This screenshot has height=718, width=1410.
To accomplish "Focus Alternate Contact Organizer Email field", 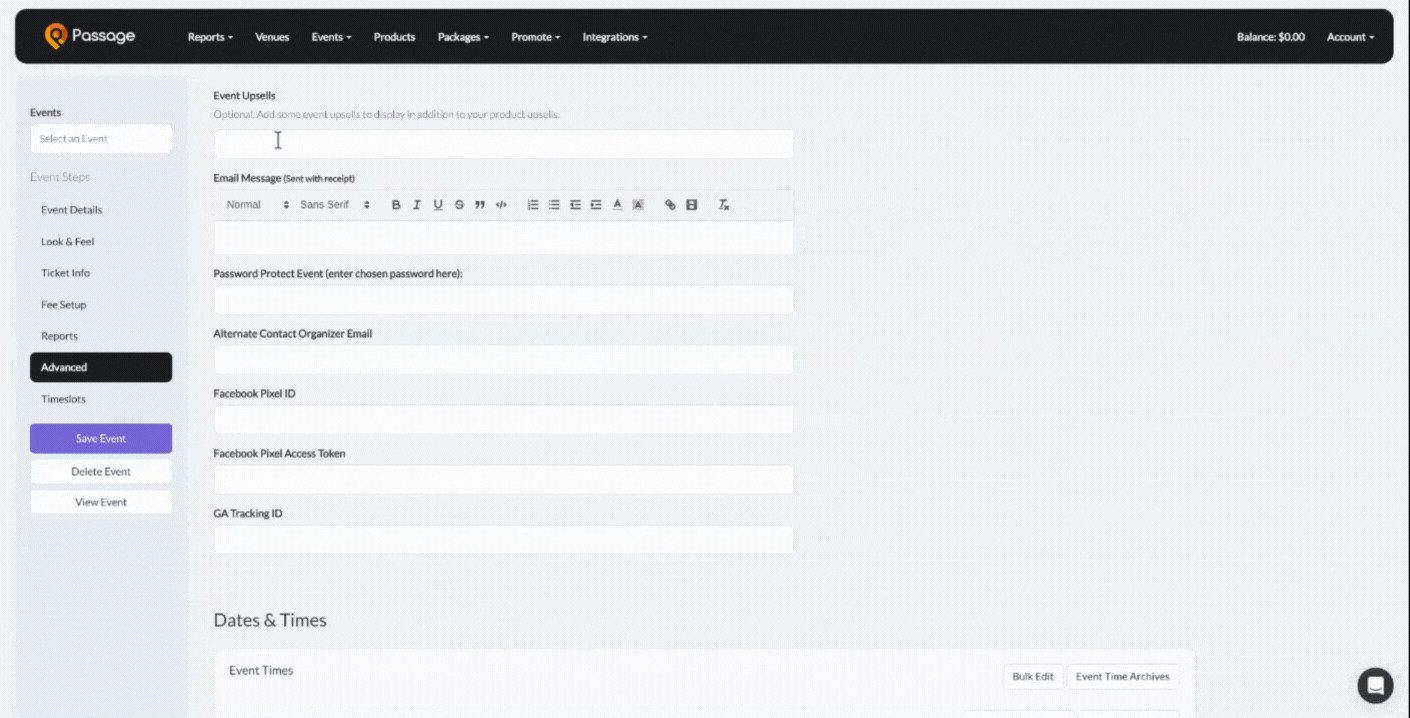I will point(503,360).
